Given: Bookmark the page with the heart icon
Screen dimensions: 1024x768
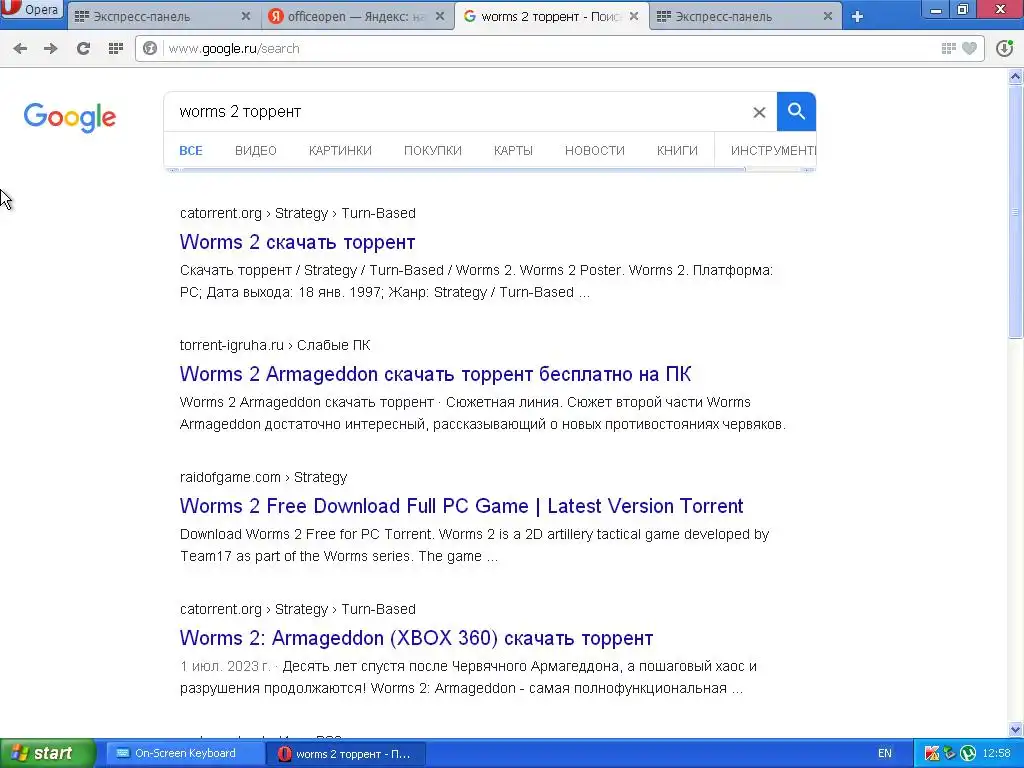Looking at the screenshot, I should pos(970,48).
